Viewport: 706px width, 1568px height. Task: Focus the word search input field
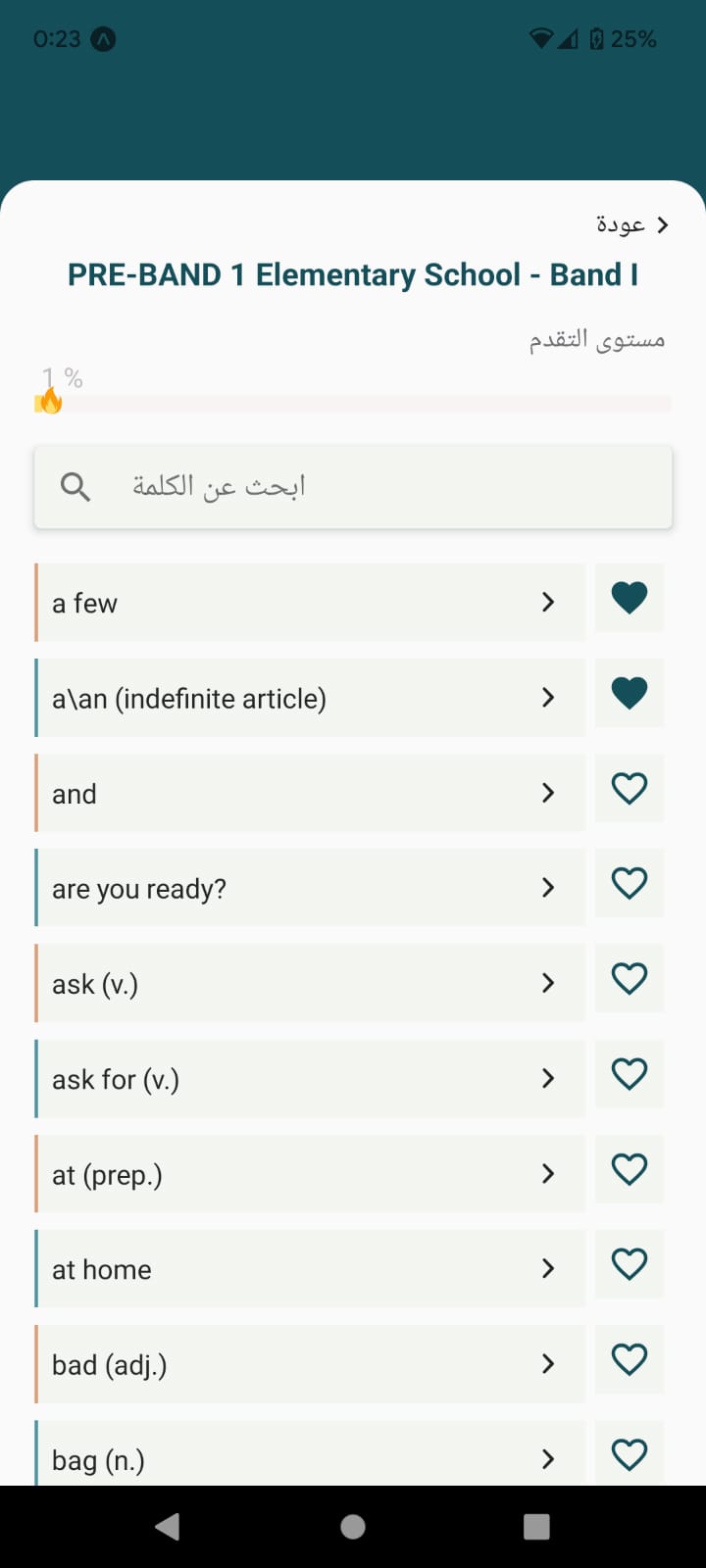pyautogui.click(x=353, y=487)
